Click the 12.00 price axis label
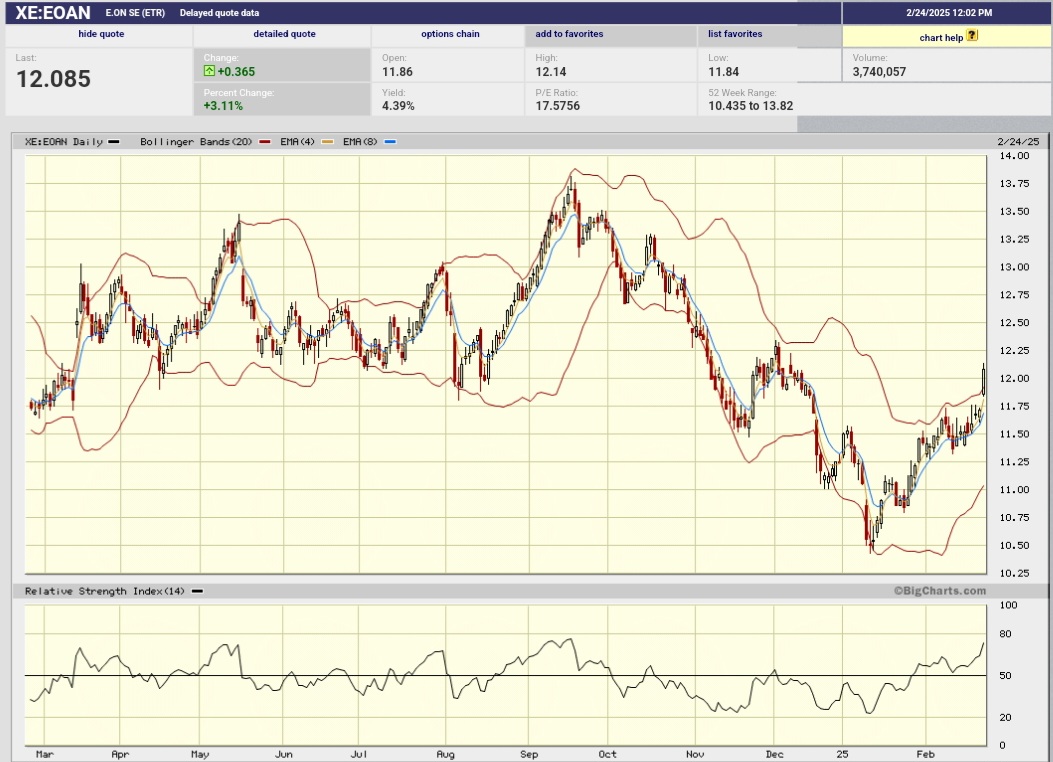The width and height of the screenshot is (1053, 762). point(1014,379)
